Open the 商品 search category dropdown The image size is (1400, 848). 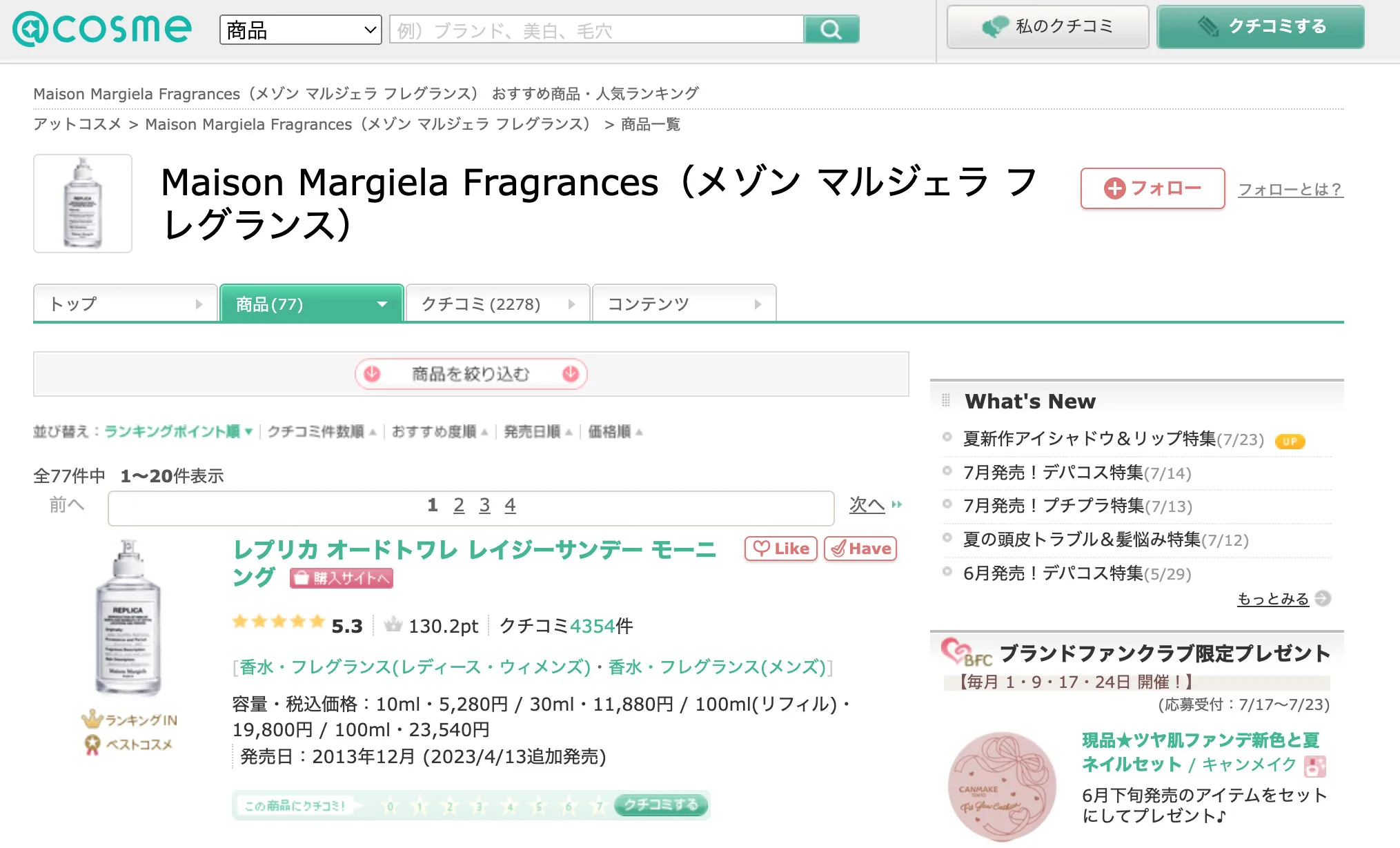(300, 30)
